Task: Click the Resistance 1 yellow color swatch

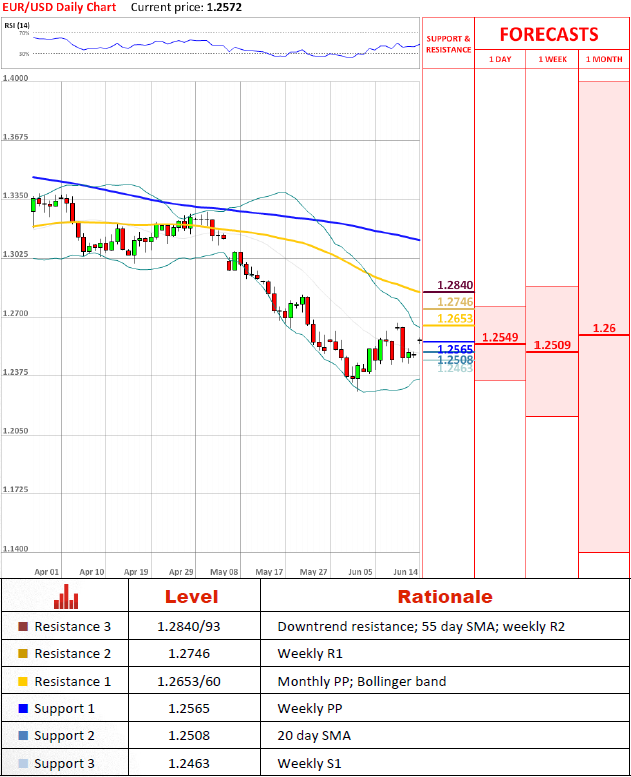Action: click(x=23, y=681)
